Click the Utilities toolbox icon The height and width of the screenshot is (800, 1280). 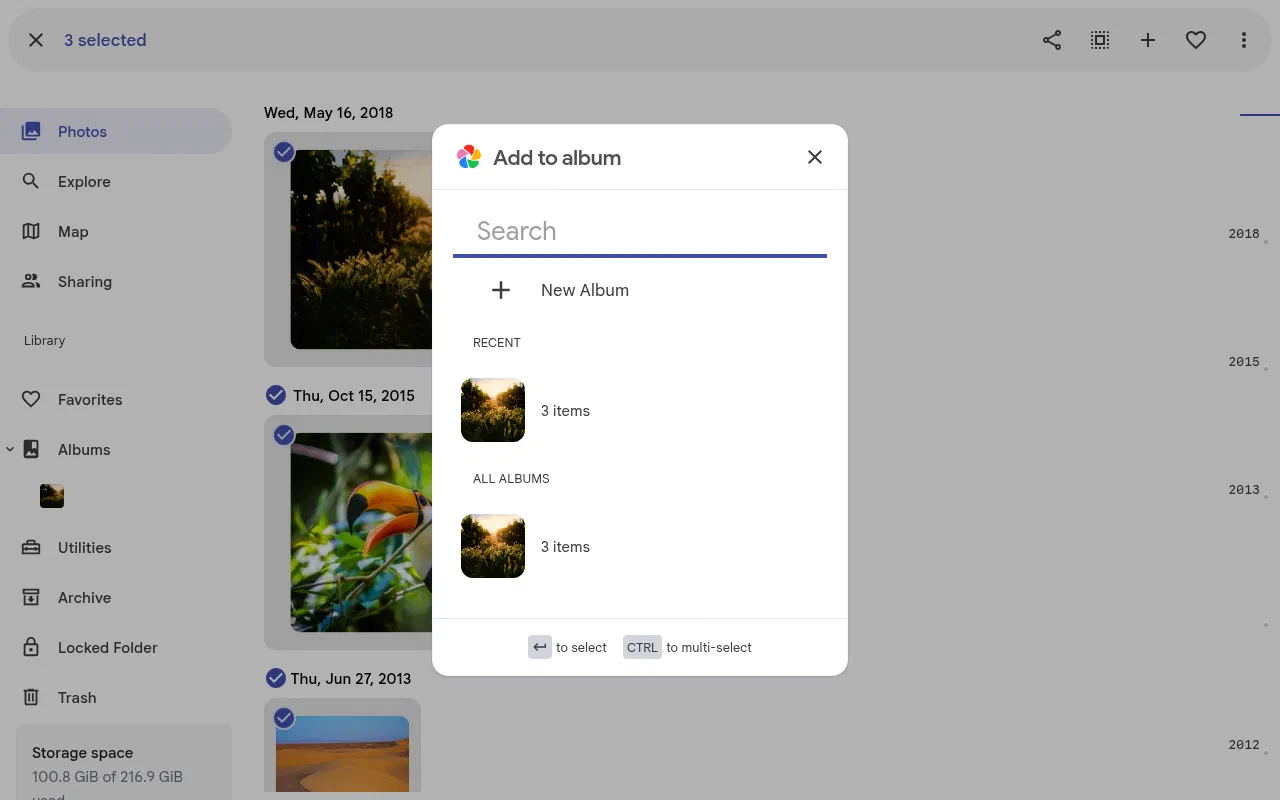click(31, 547)
